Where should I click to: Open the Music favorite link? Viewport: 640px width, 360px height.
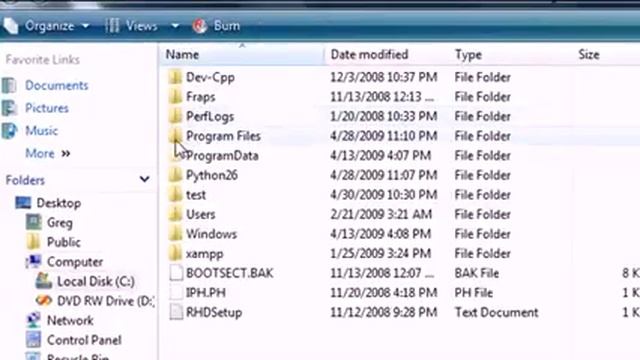[41, 131]
